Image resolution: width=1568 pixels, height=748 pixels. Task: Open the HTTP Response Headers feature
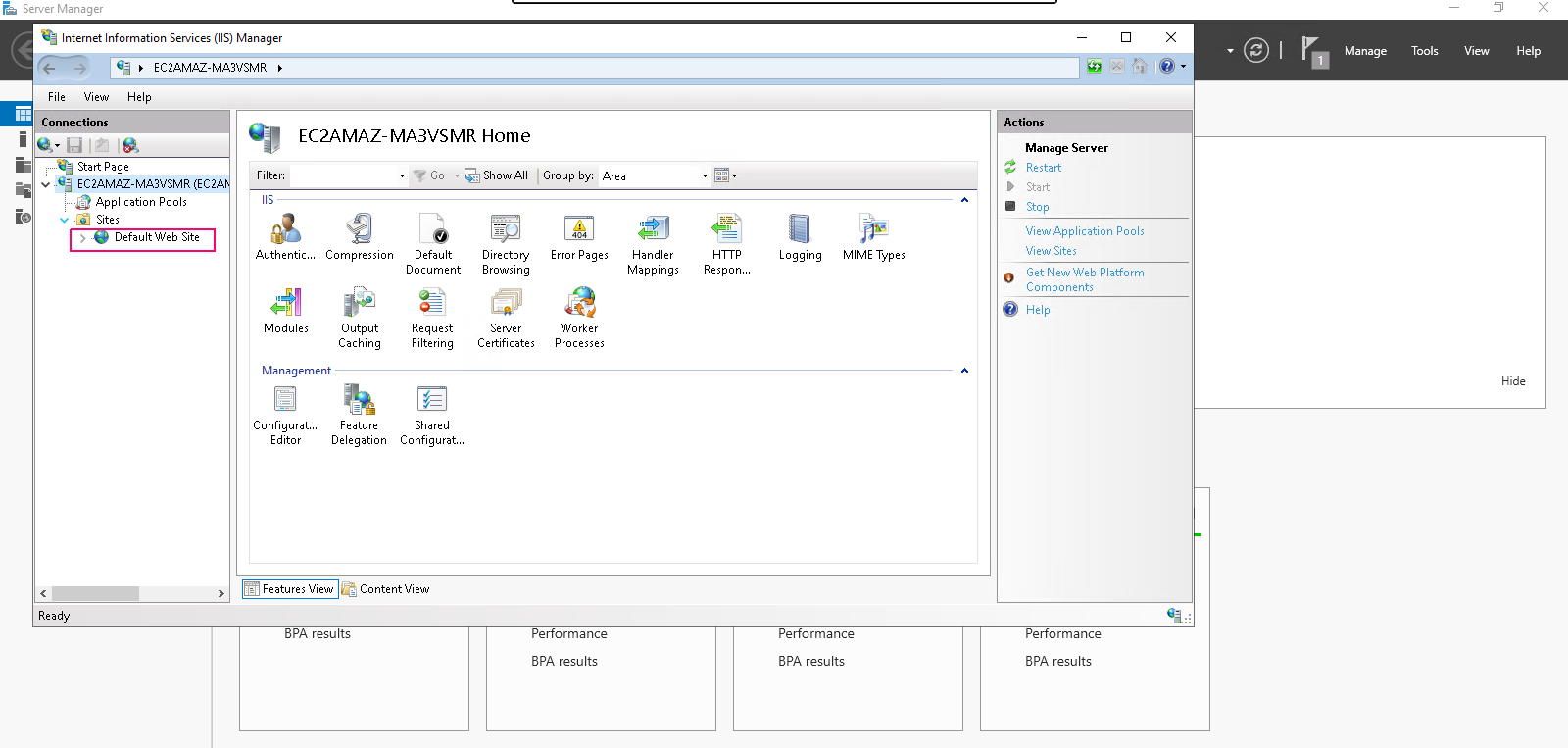[x=726, y=244]
